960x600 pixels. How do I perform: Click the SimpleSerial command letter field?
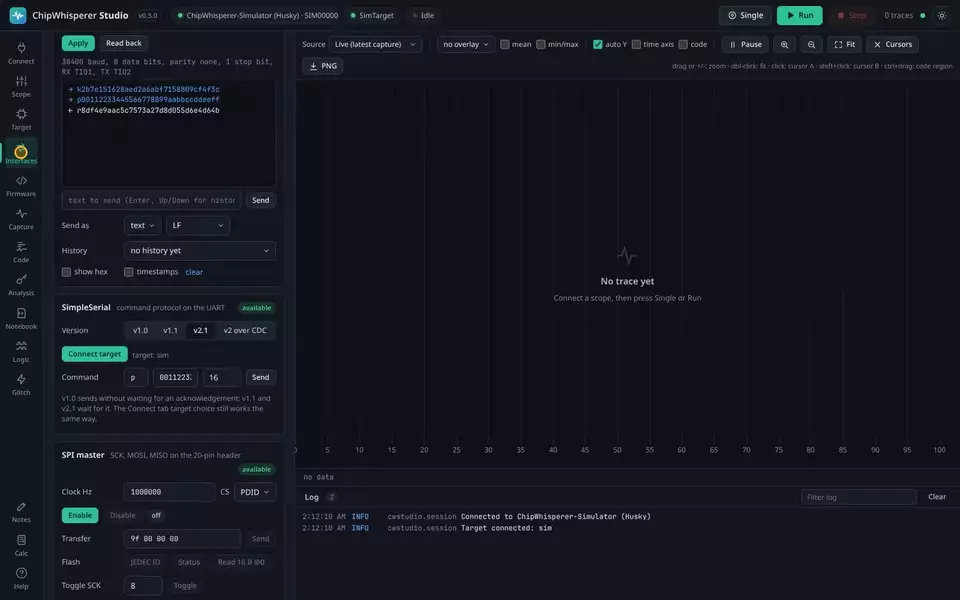pos(135,377)
